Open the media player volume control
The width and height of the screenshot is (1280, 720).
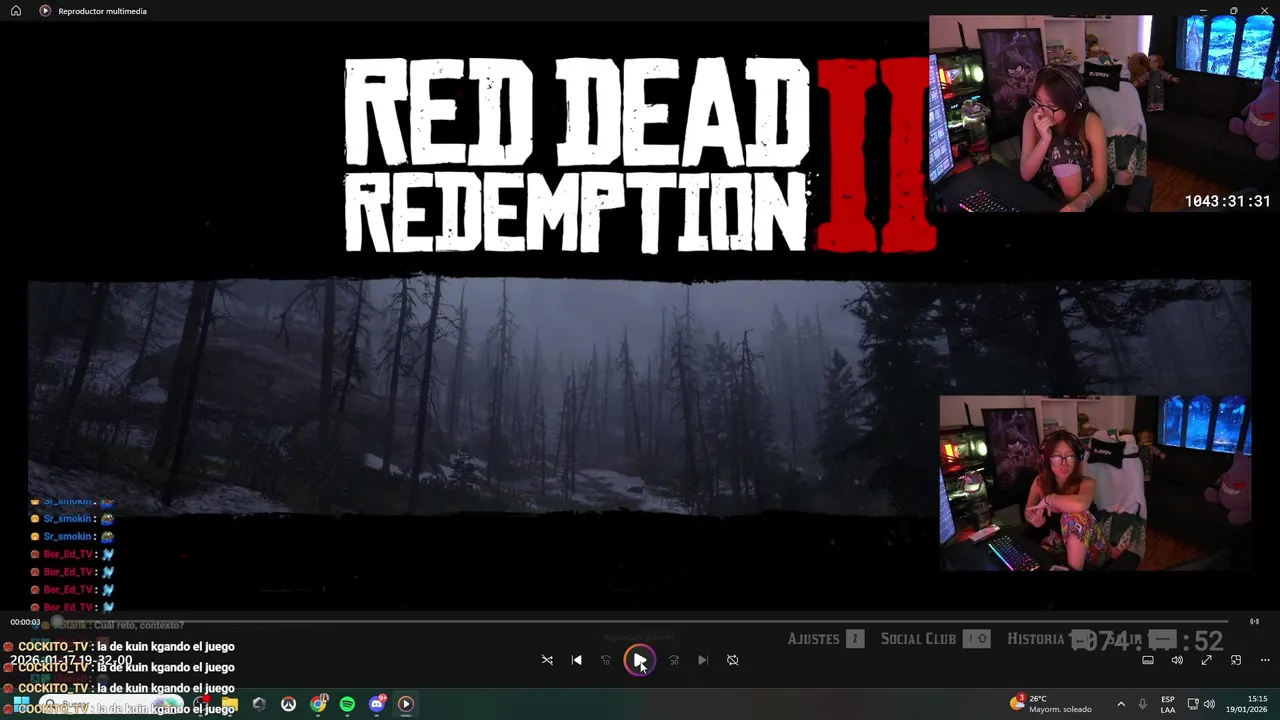[x=1177, y=660]
